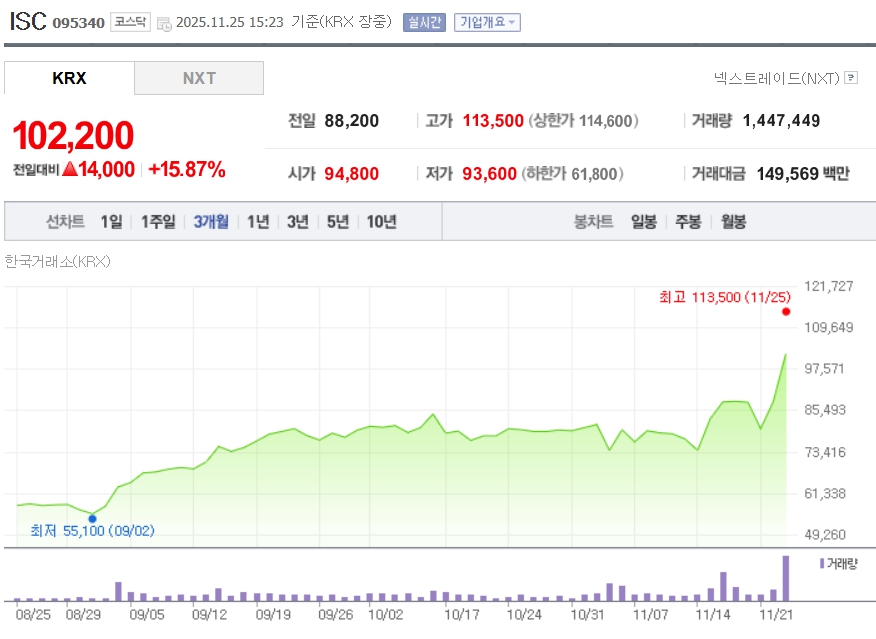
Task: Select the 1주일 line chart period
Action: point(158,222)
